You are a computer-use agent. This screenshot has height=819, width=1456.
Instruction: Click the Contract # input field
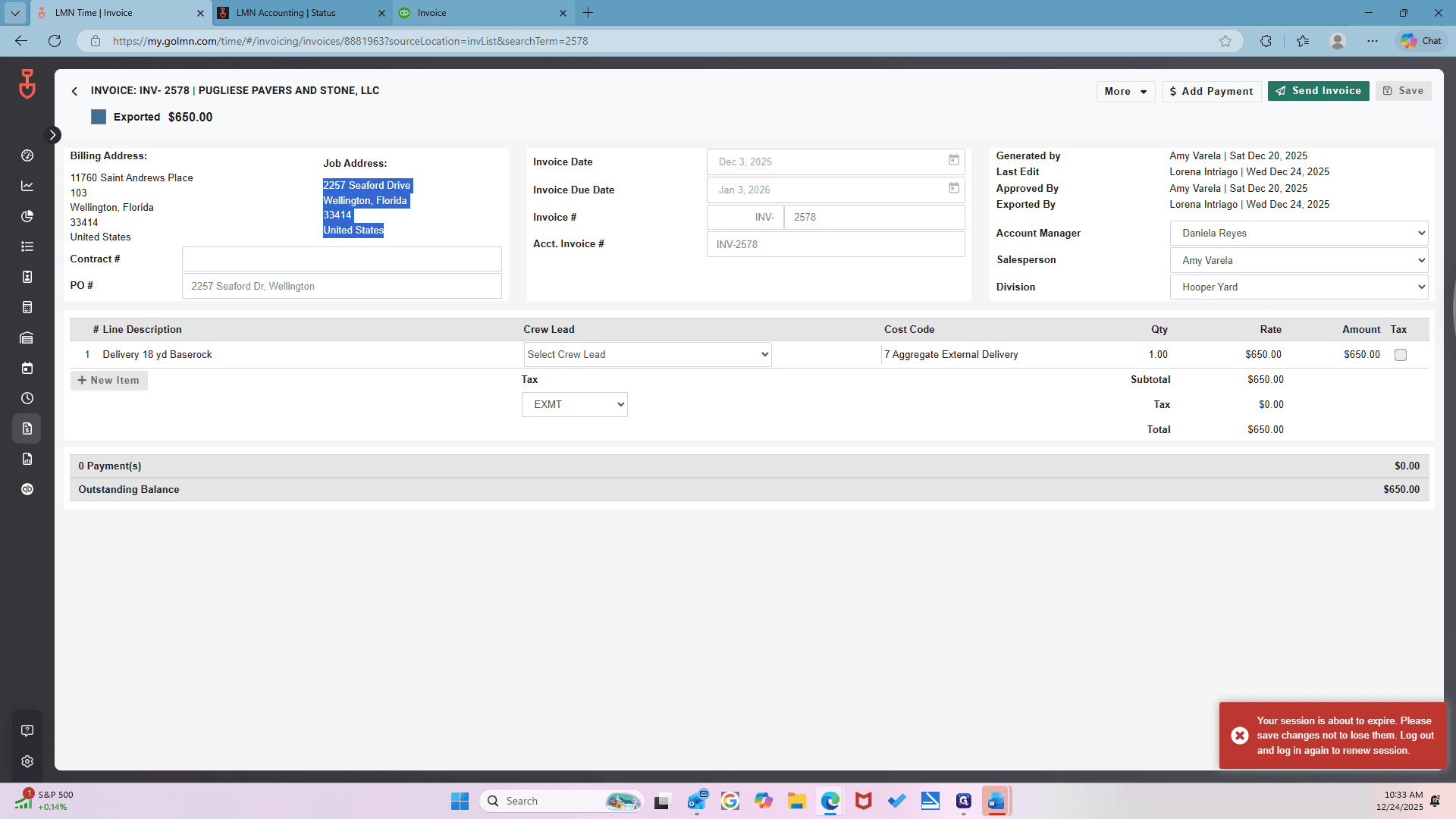(x=341, y=259)
